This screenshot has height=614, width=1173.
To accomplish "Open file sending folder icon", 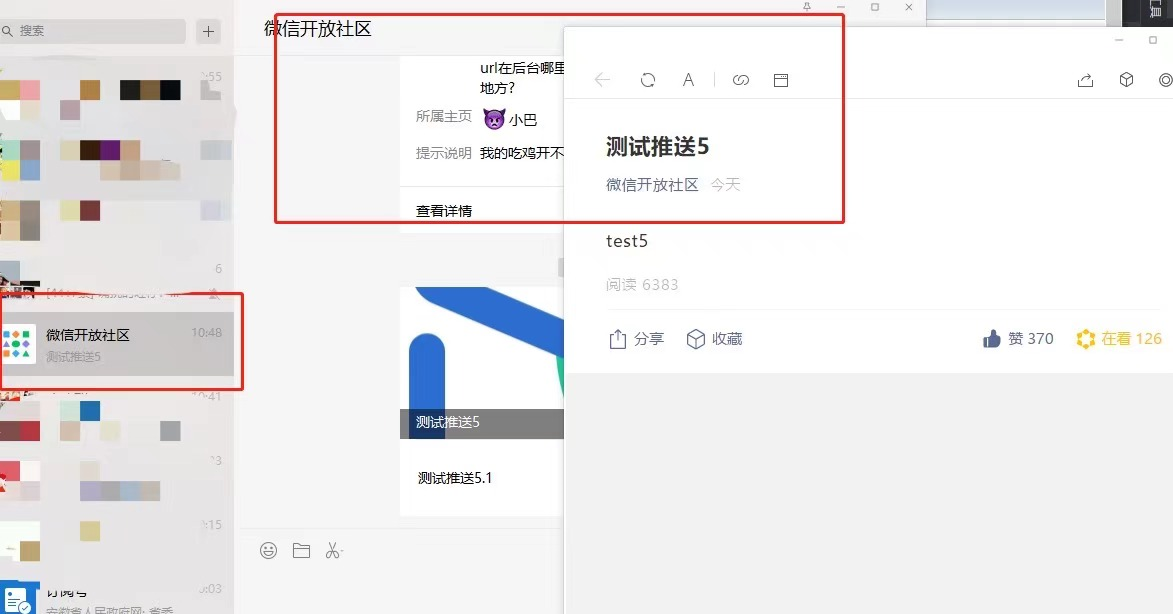I will point(301,551).
